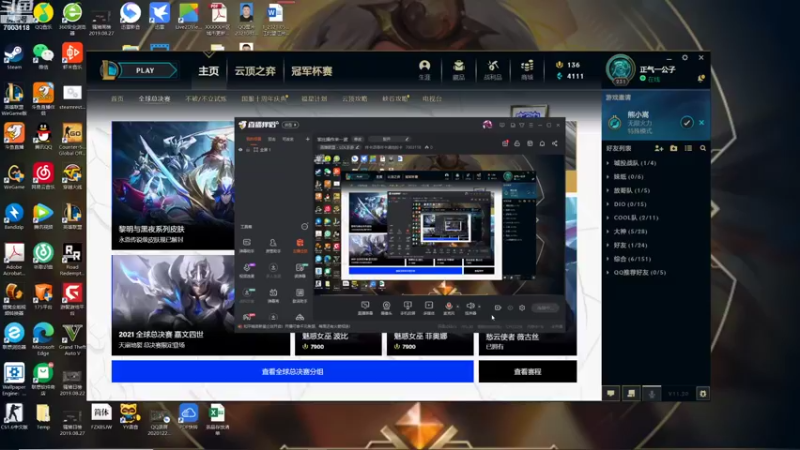Click the chat bubble icon at client bottom
This screenshot has height=450, width=800.
coord(611,393)
